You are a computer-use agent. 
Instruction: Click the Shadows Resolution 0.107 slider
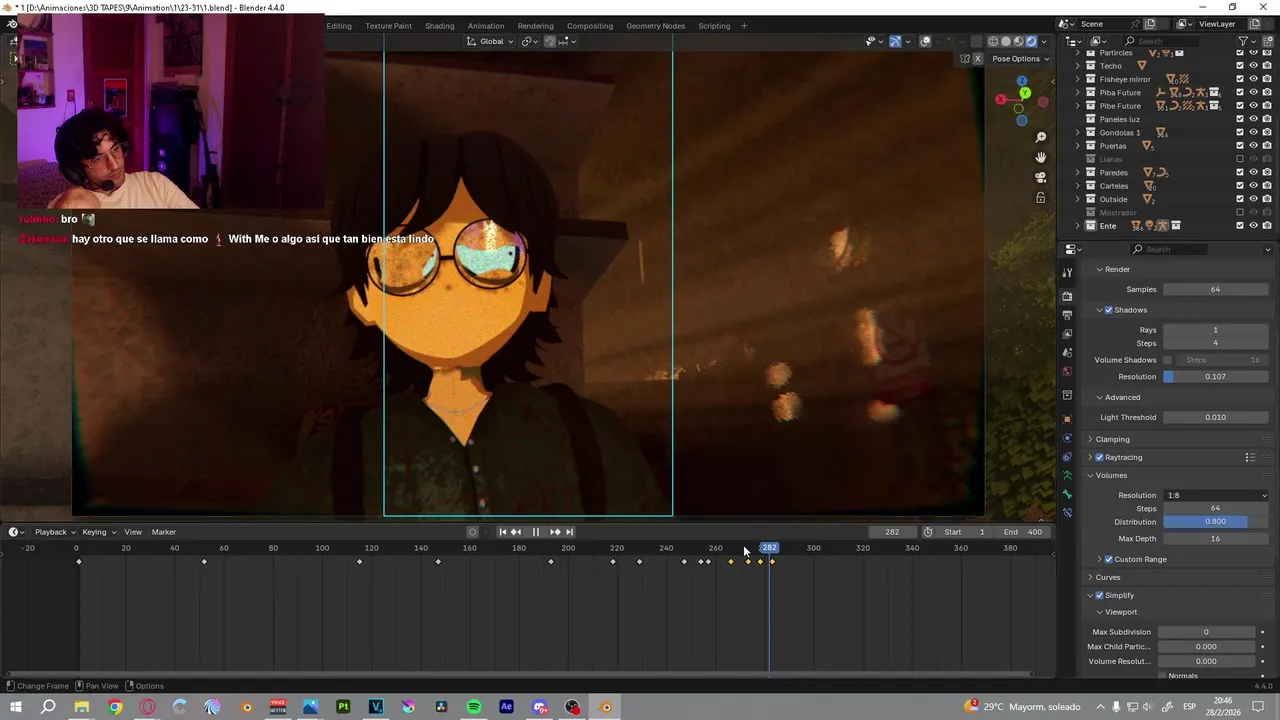pyautogui.click(x=1216, y=377)
